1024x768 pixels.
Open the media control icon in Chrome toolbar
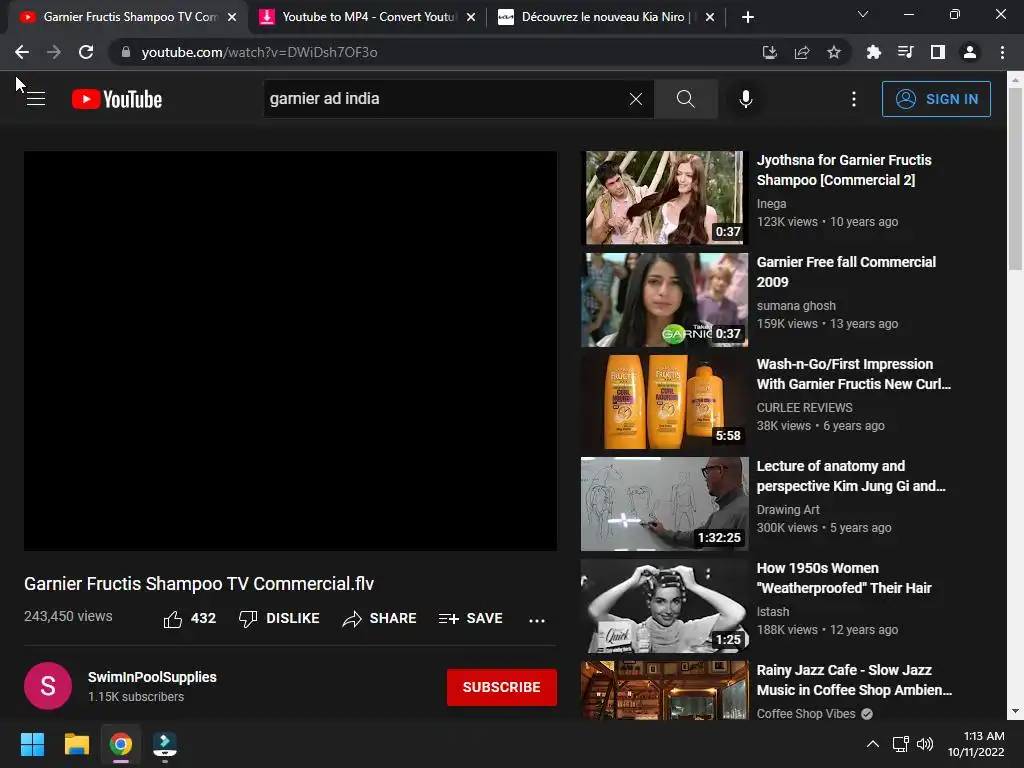click(x=906, y=52)
